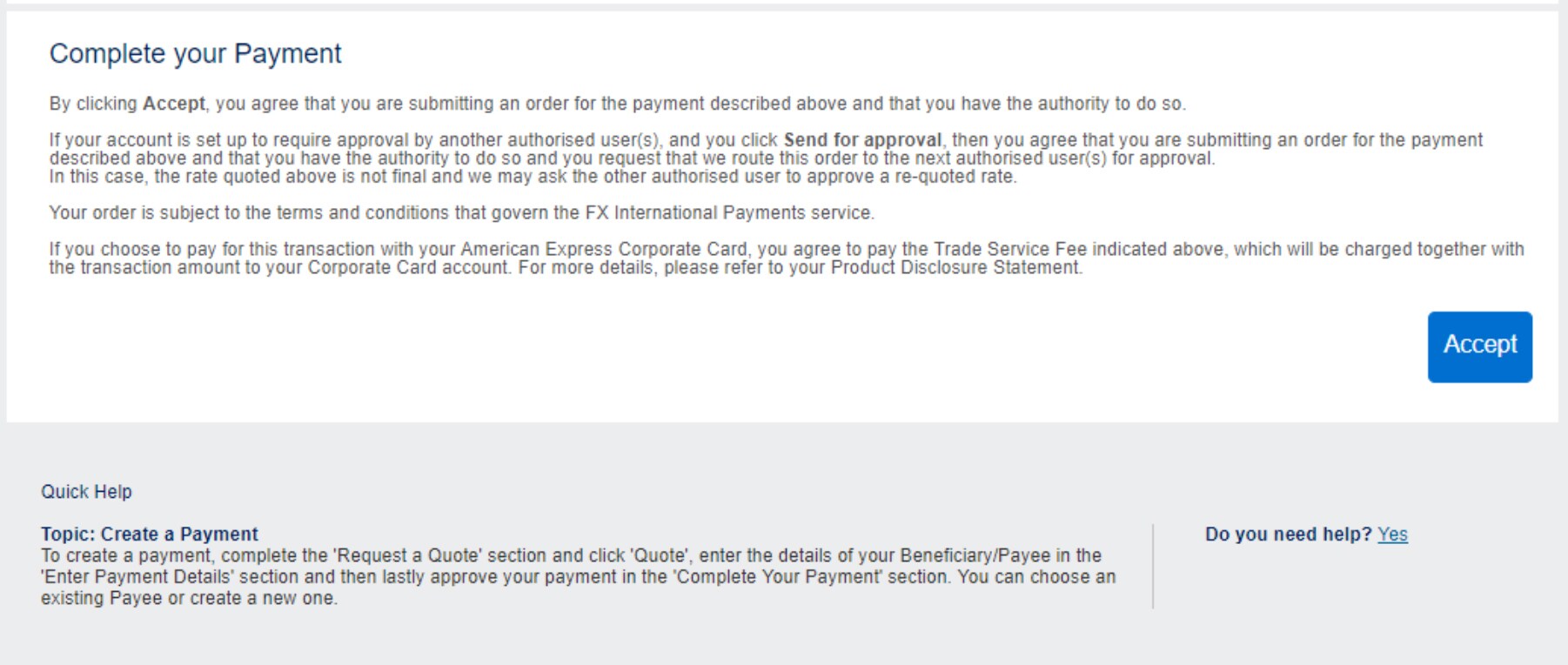Click the American Express Corporate Card phrase
1568x665 pixels.
click(x=603, y=250)
